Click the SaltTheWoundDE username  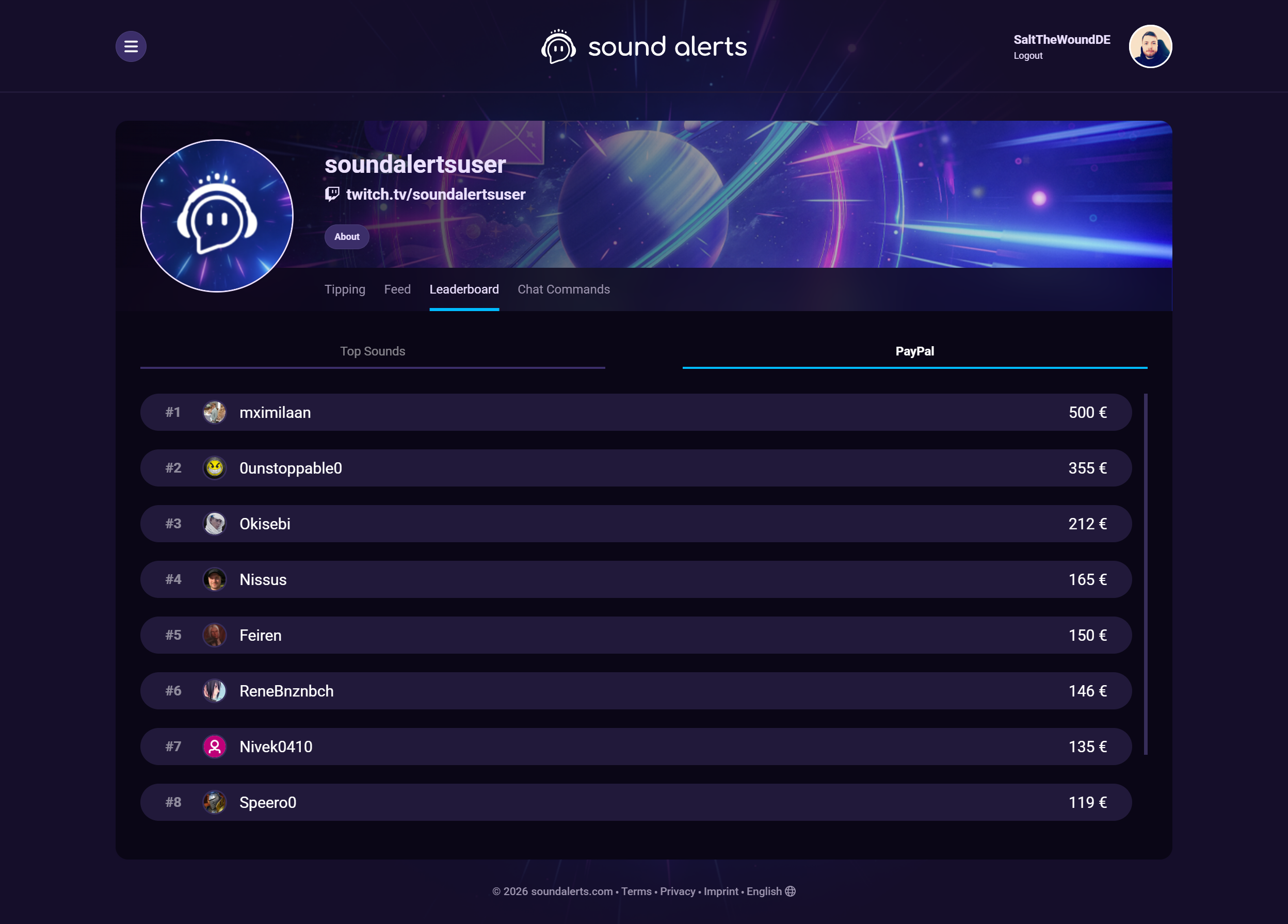tap(1061, 39)
